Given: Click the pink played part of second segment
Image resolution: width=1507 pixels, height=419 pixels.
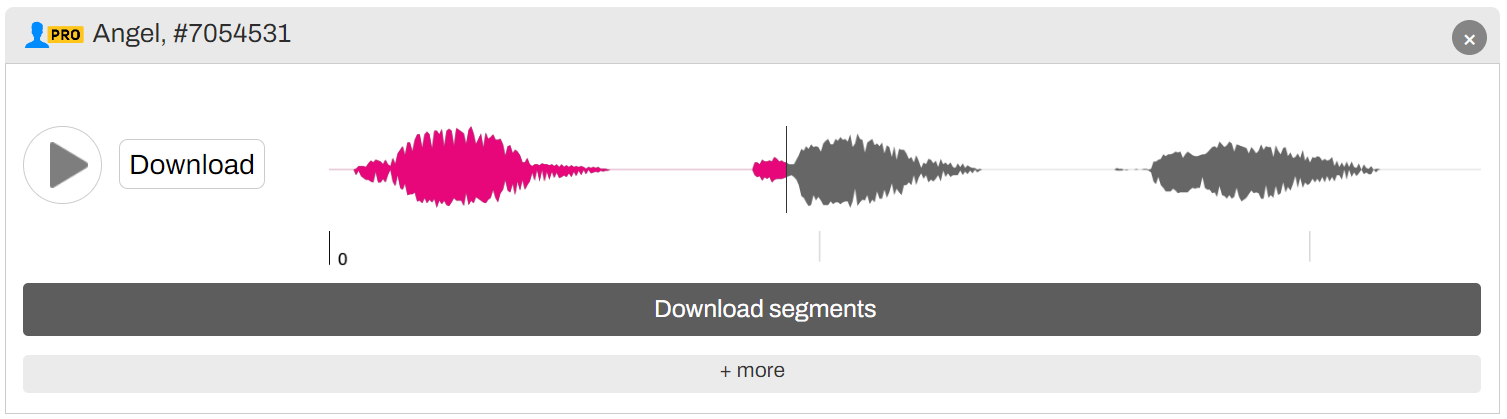Looking at the screenshot, I should coord(769,169).
